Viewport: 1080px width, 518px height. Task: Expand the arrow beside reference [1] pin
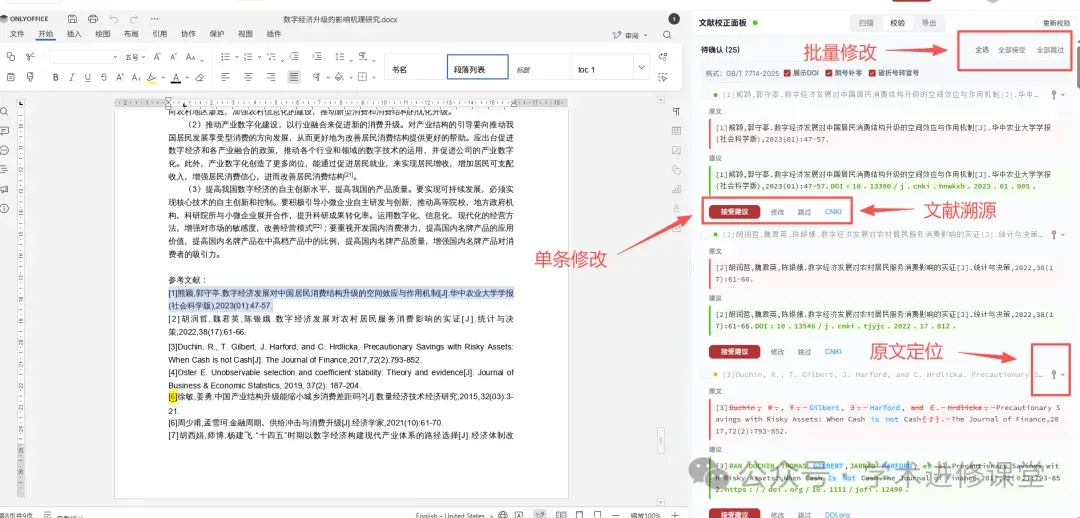[1063, 94]
